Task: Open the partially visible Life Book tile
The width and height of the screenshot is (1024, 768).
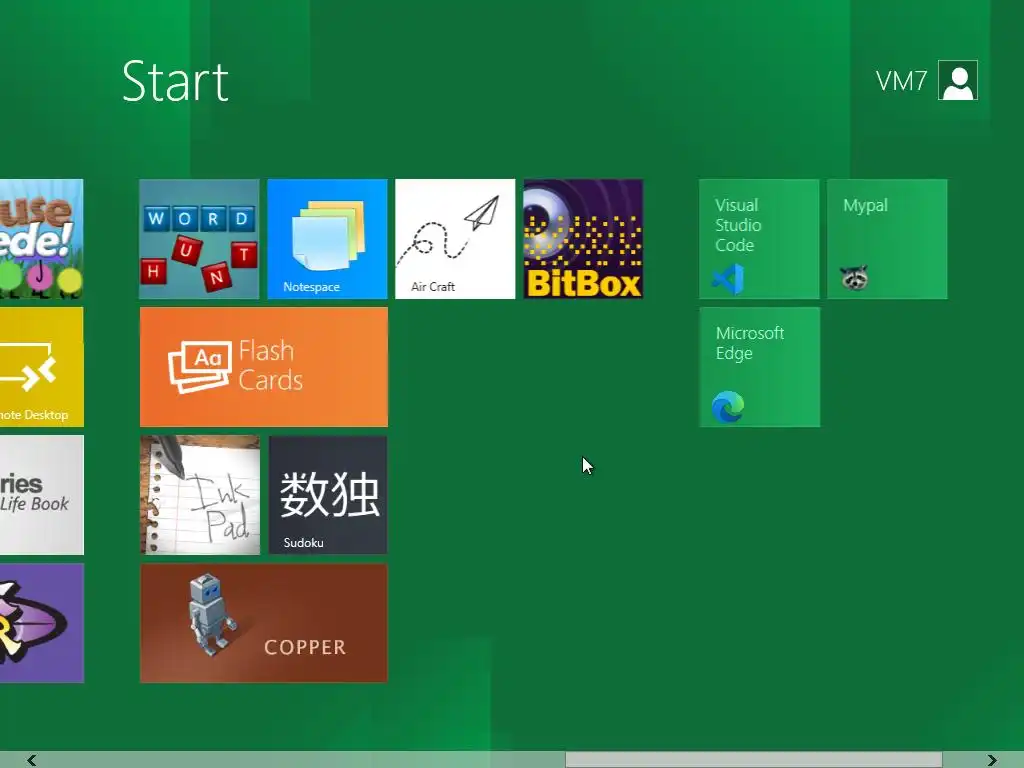Action: click(x=42, y=495)
